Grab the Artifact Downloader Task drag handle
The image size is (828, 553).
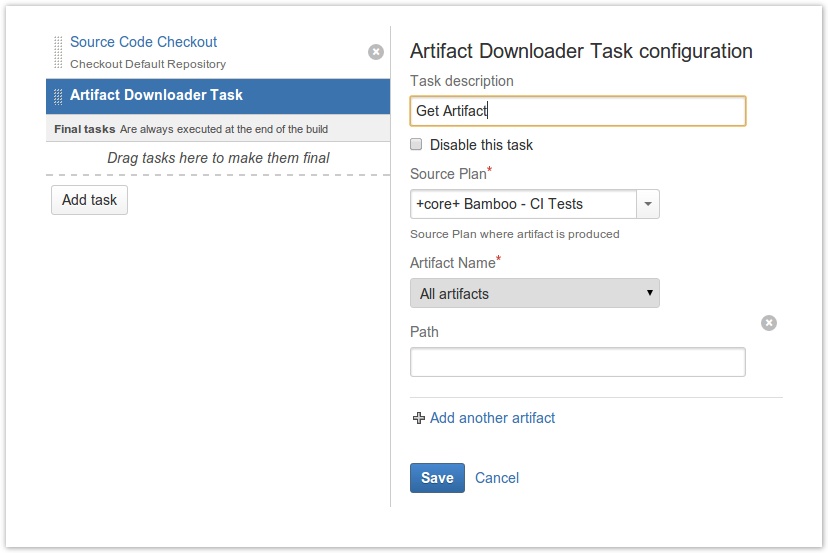pyautogui.click(x=58, y=97)
